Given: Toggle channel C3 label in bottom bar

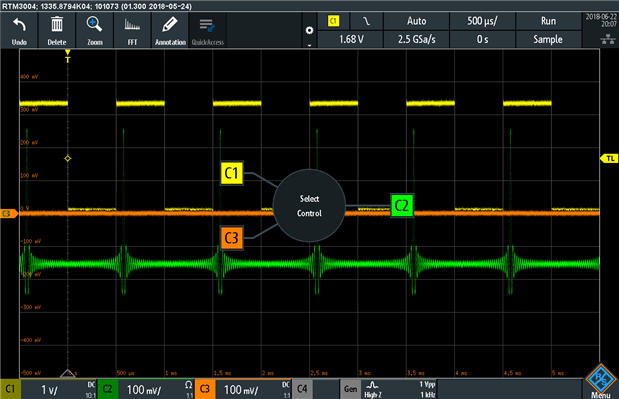Looking at the screenshot, I should point(205,389).
